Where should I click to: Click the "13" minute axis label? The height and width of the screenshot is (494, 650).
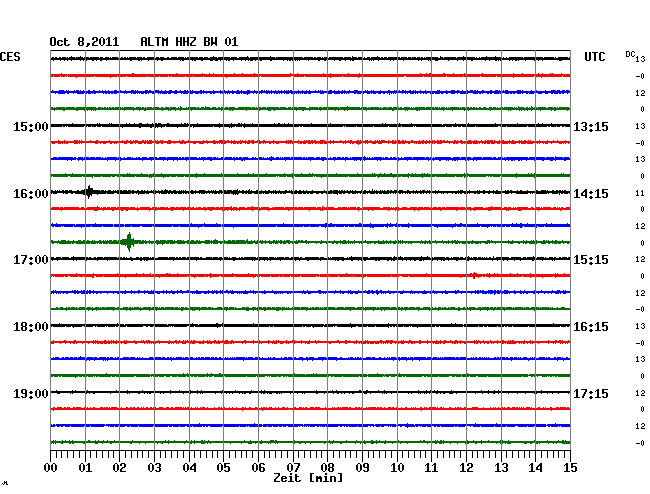[501, 467]
